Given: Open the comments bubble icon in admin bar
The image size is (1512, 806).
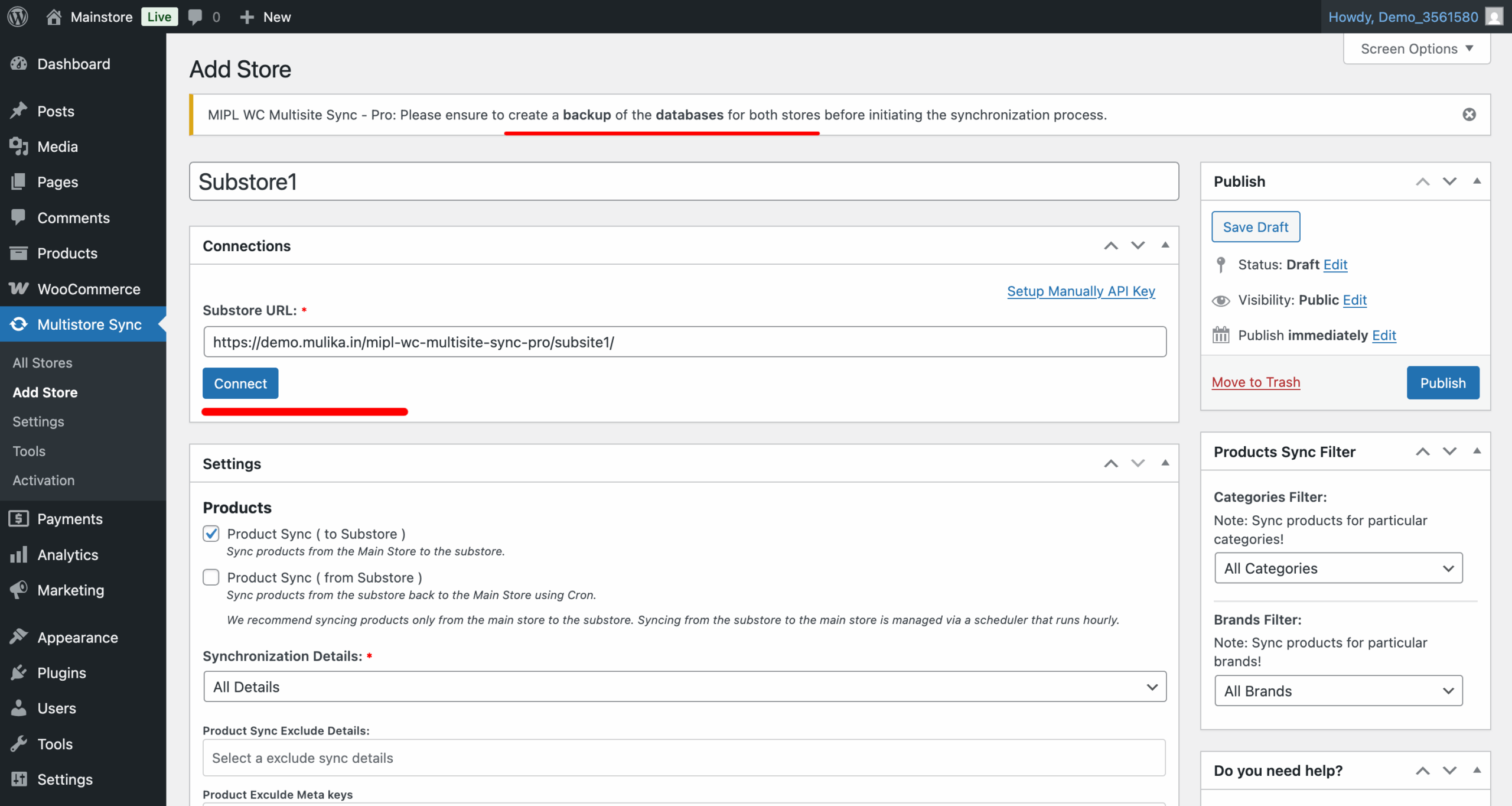Looking at the screenshot, I should coord(195,17).
